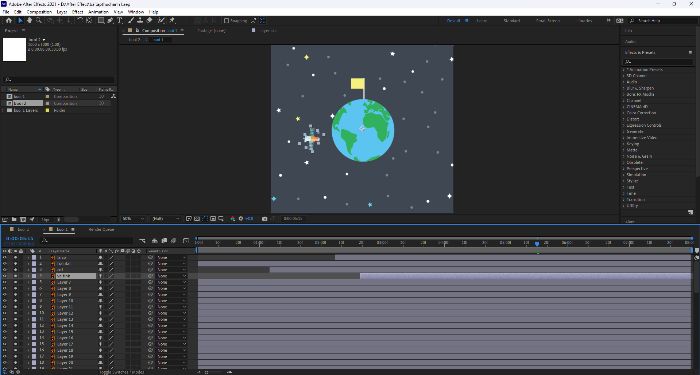Select the Selection arrow tool

point(20,21)
